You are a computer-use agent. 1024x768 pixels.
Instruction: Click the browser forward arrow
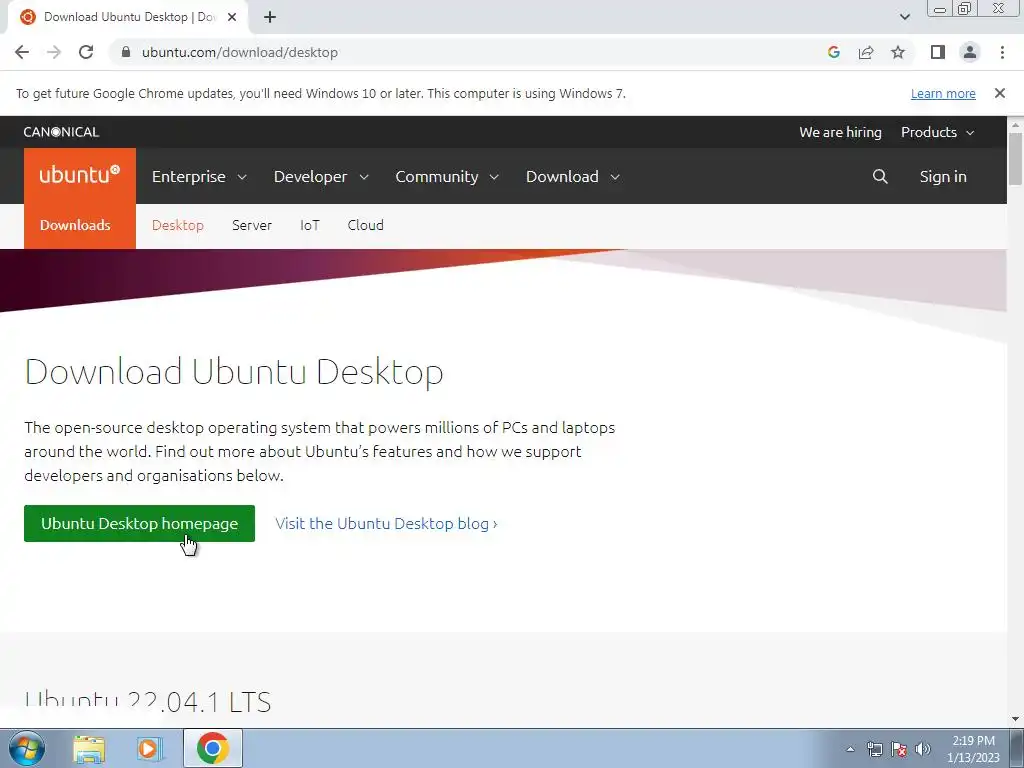pos(54,52)
